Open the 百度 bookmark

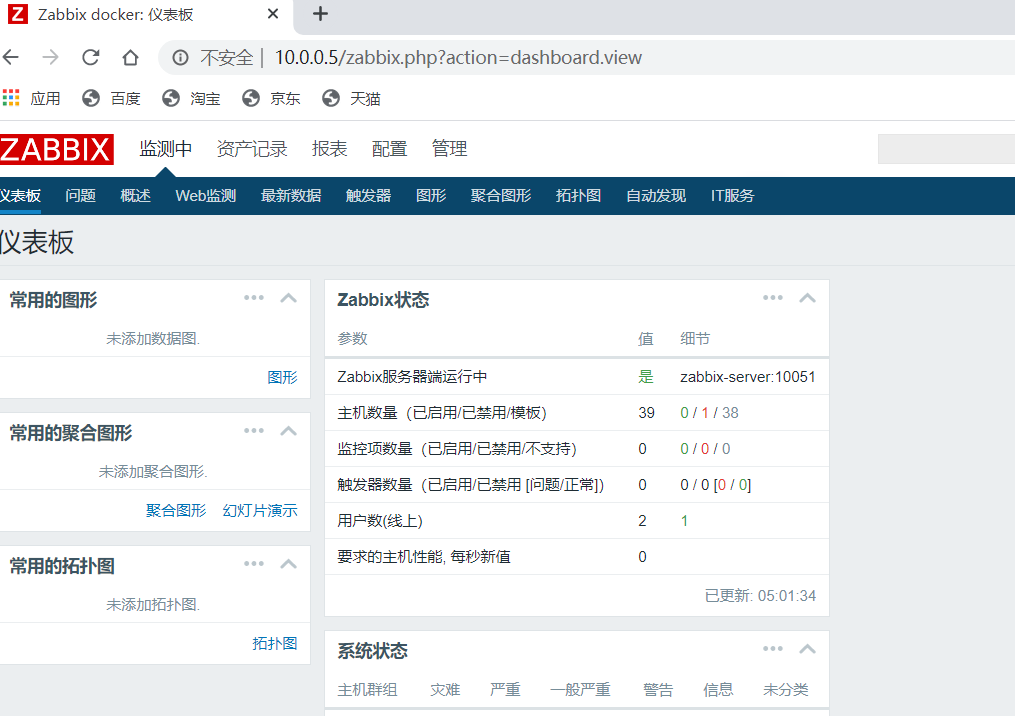point(111,98)
